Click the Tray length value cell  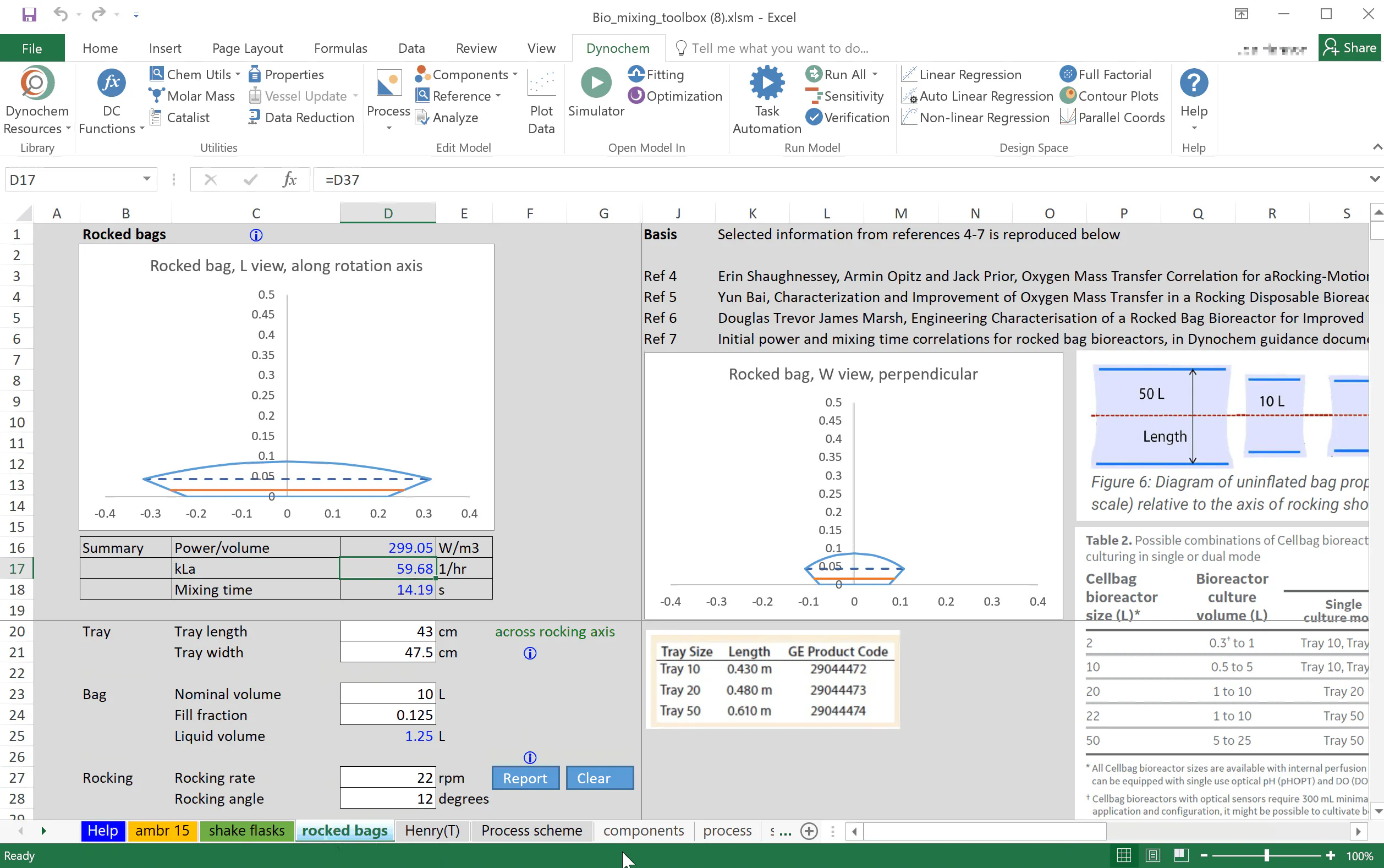(x=388, y=631)
